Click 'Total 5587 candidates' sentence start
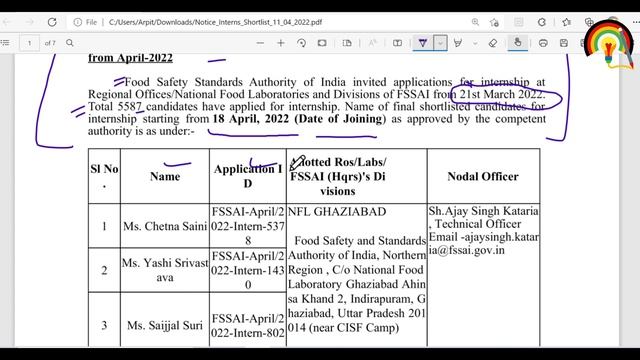Viewport: 640px width, 360px height. [144, 107]
